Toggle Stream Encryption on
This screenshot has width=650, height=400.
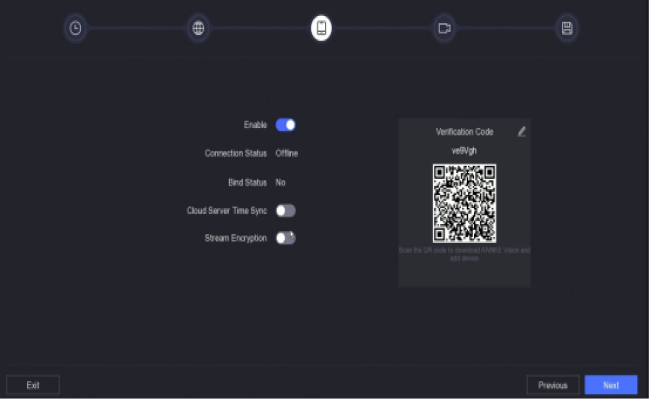pyautogui.click(x=285, y=238)
